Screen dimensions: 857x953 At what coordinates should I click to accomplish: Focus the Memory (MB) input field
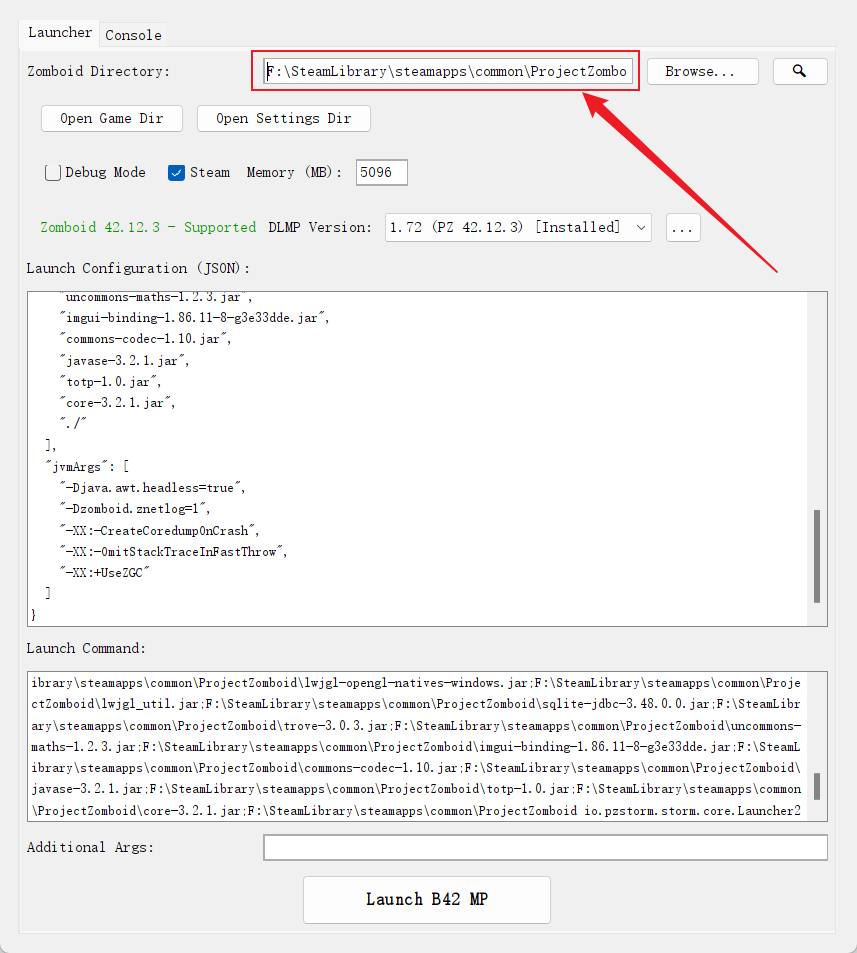pos(381,173)
